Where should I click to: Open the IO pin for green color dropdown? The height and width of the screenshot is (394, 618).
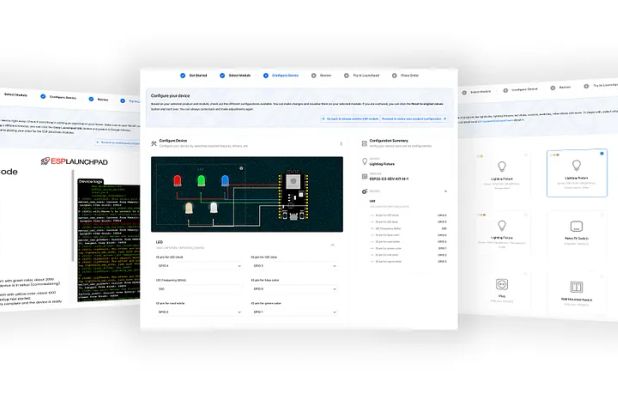coord(294,312)
